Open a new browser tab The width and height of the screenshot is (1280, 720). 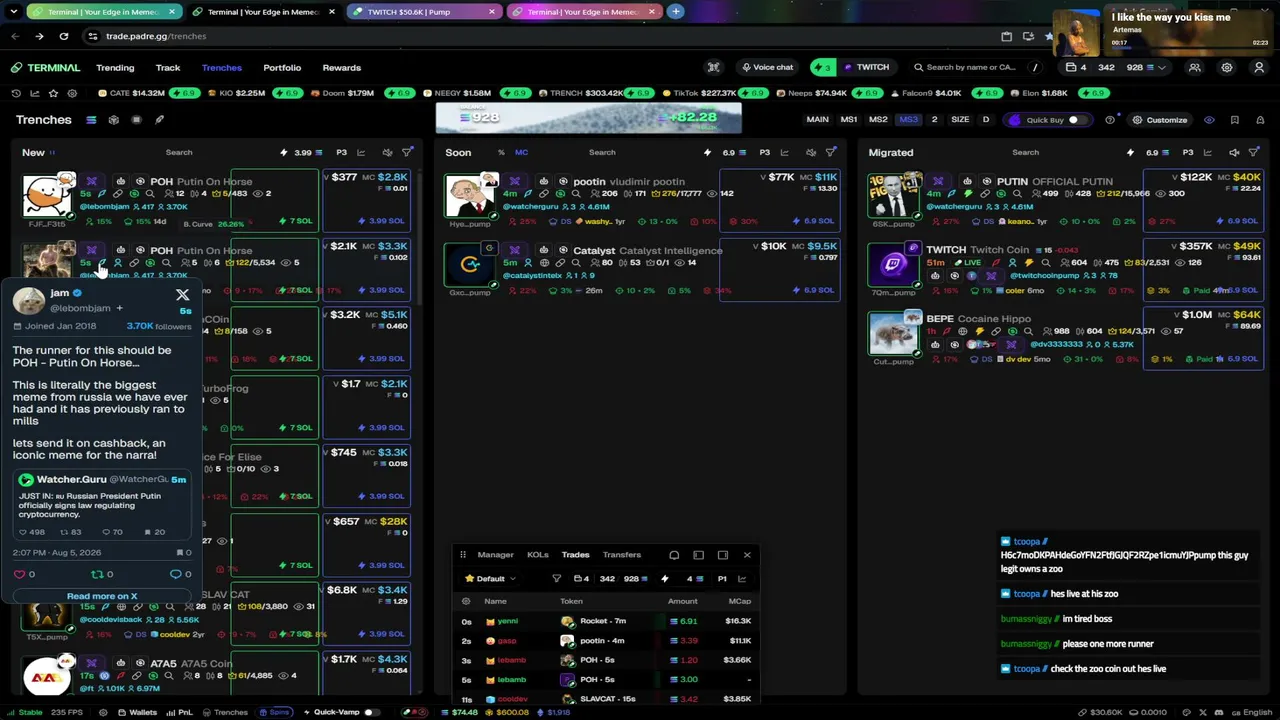point(676,12)
